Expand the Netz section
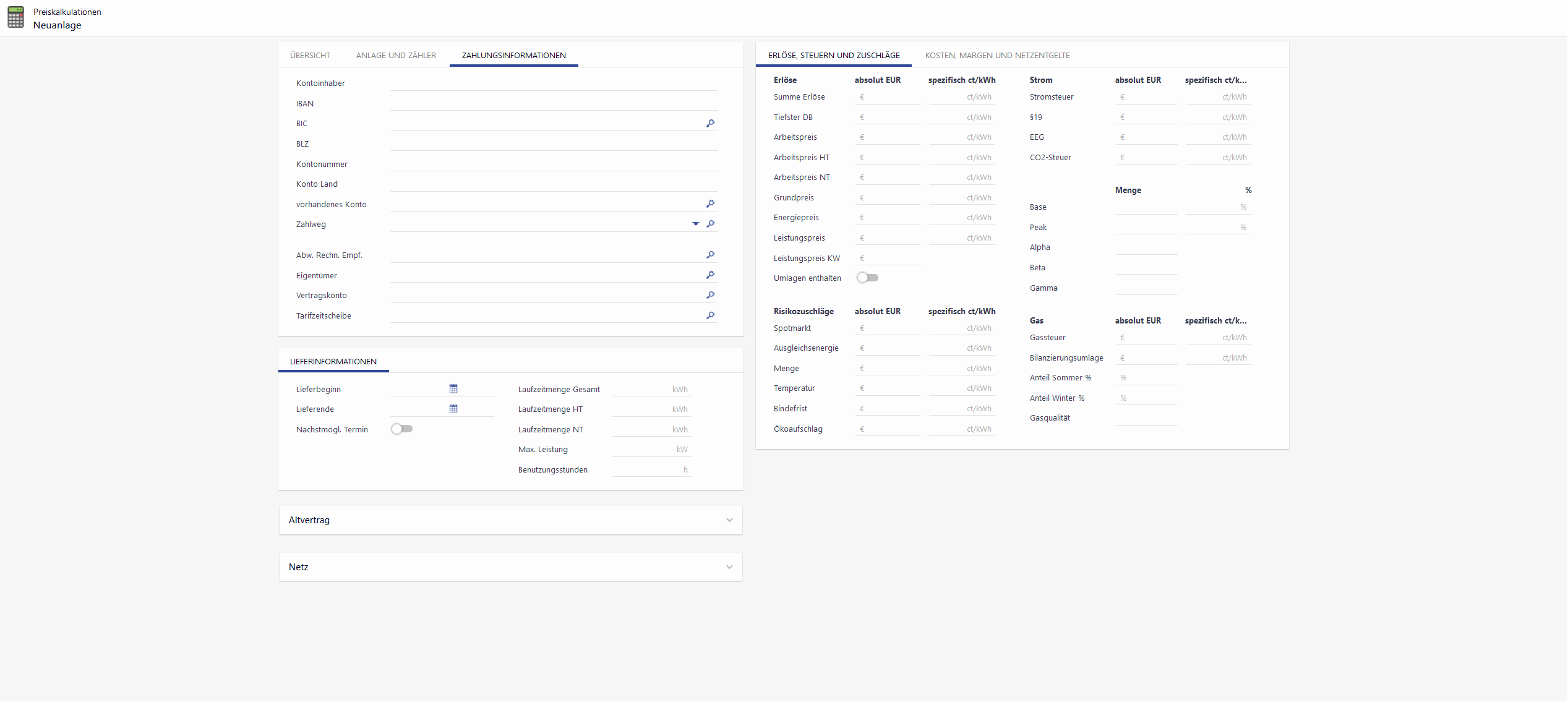The height and width of the screenshot is (702, 1568). pos(729,567)
